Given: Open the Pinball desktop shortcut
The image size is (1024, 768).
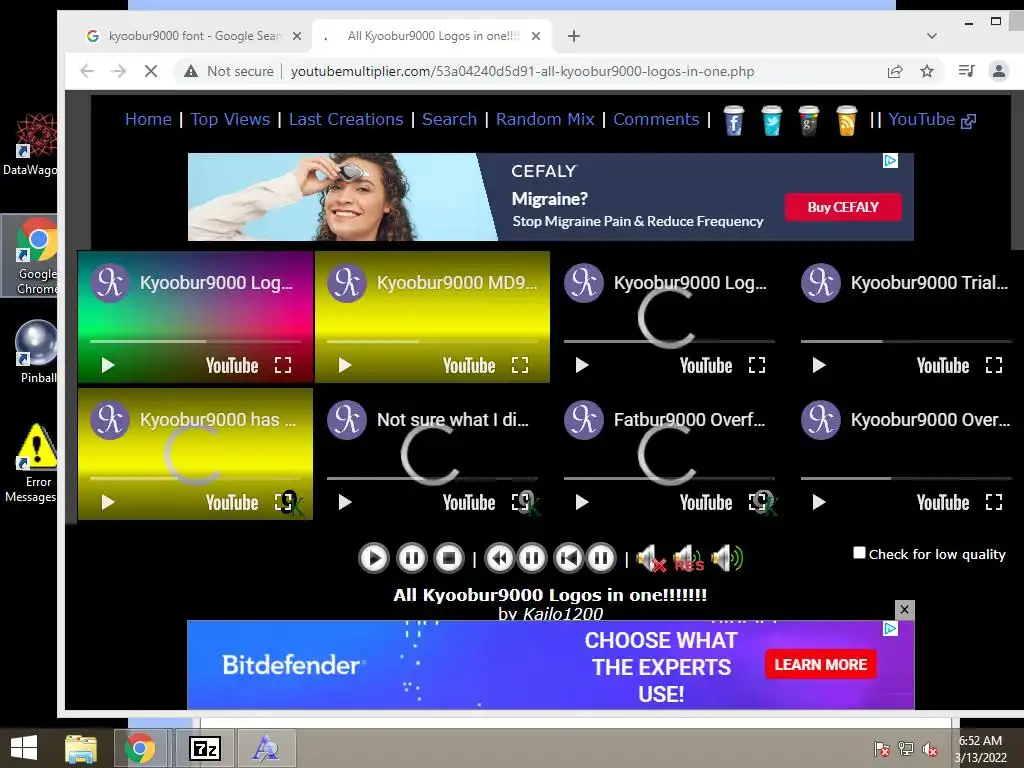Looking at the screenshot, I should point(37,353).
